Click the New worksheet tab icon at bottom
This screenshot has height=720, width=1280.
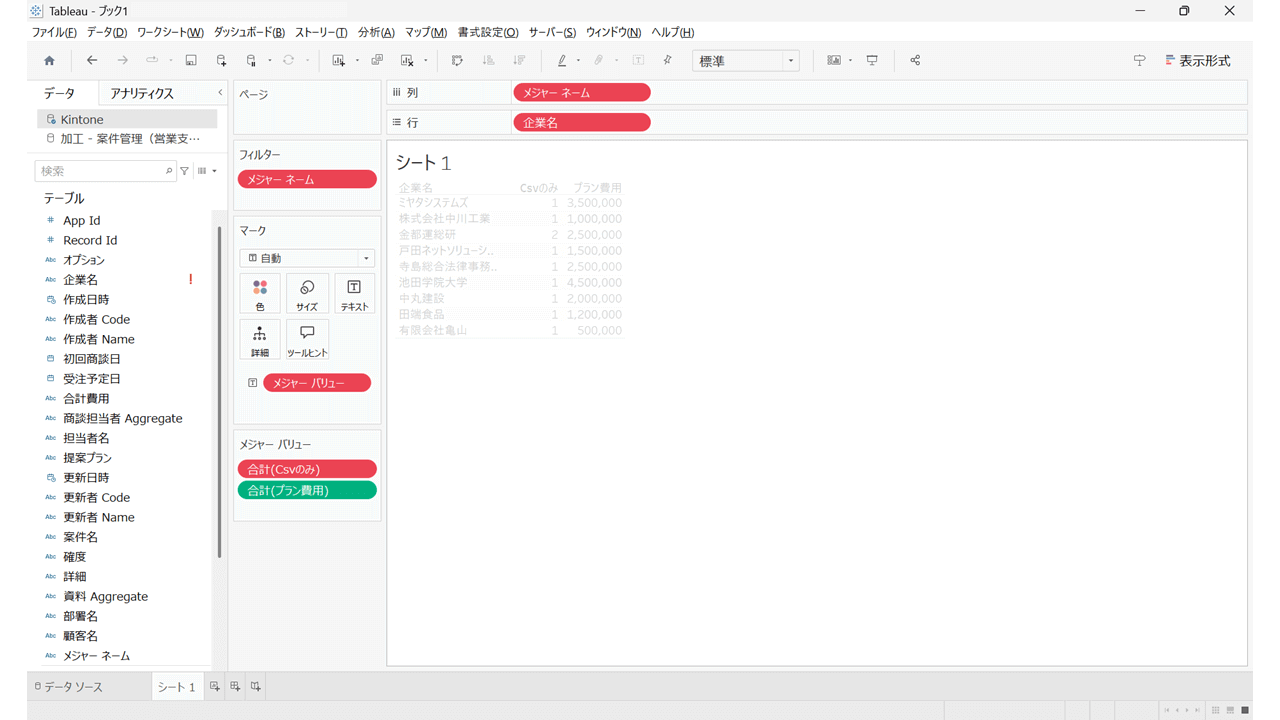(214, 687)
